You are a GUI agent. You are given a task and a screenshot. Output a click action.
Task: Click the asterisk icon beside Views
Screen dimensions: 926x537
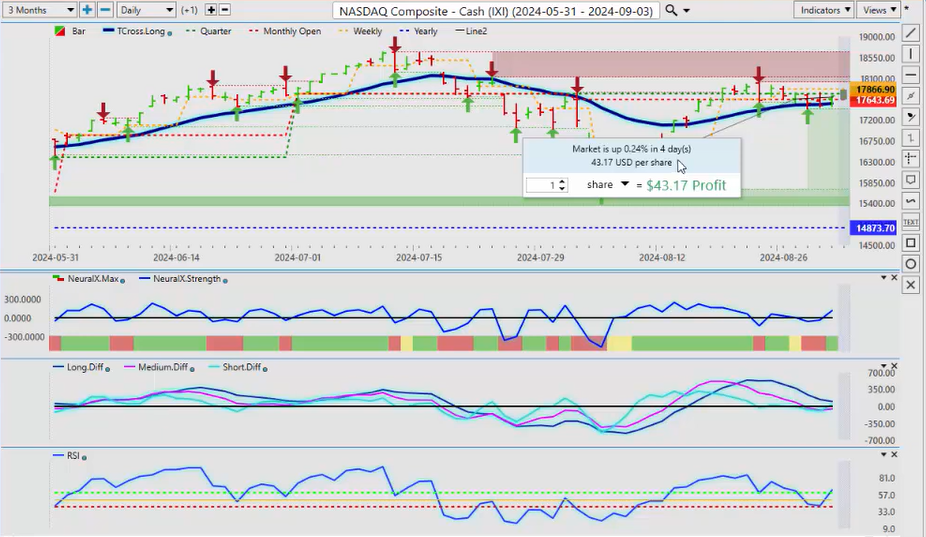907,10
